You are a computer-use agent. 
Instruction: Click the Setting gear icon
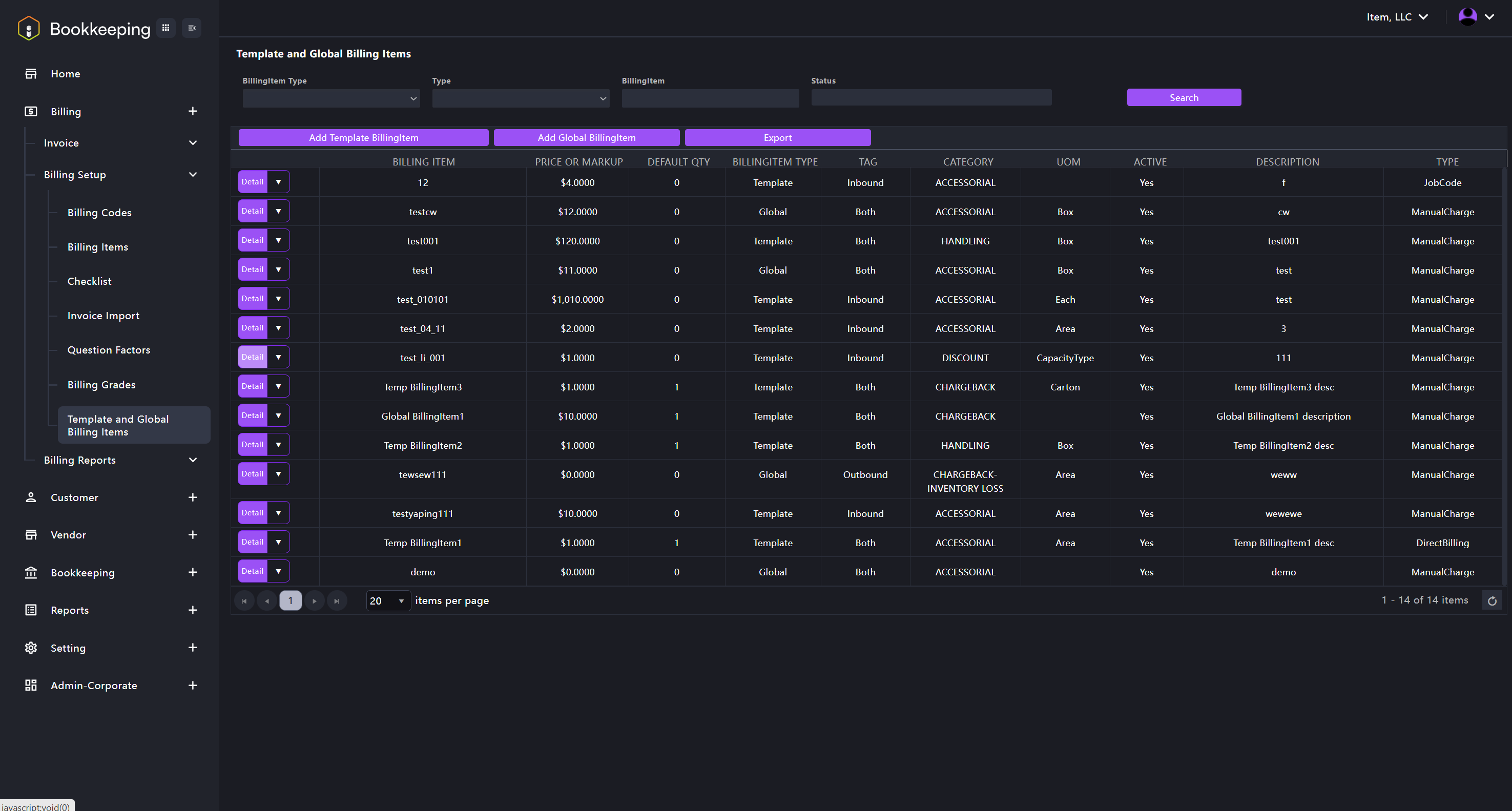coord(31,647)
